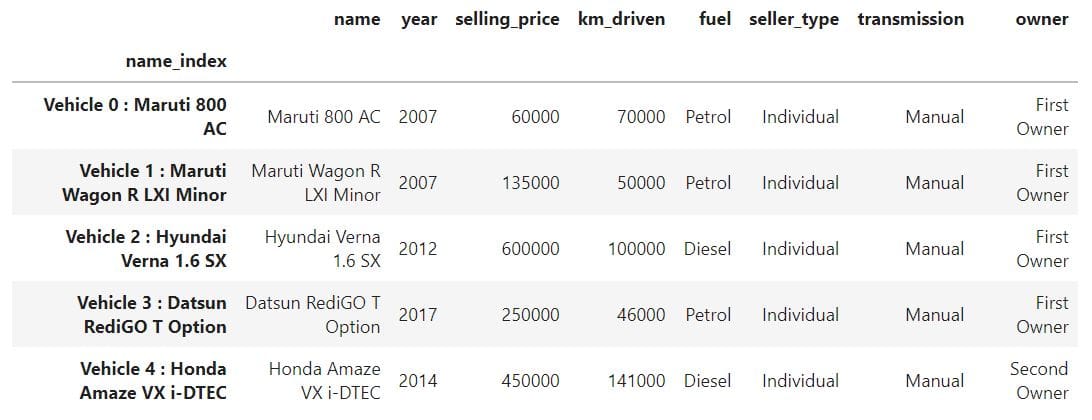Viewport: 1092px width, 420px height.
Task: Click the km_driven value 141000
Action: 637,380
